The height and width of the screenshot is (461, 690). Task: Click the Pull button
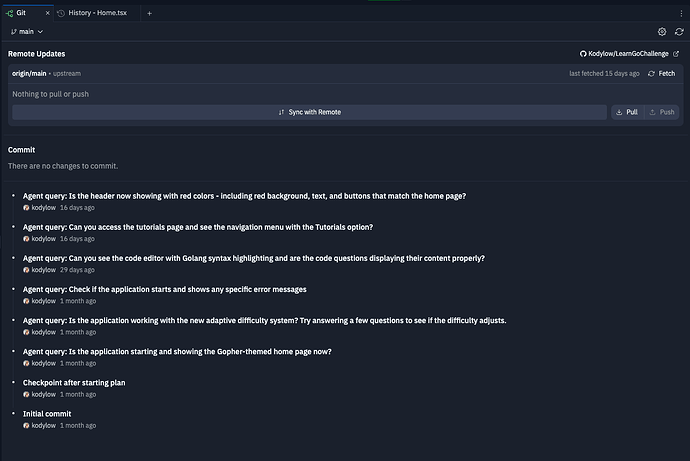pyautogui.click(x=627, y=112)
